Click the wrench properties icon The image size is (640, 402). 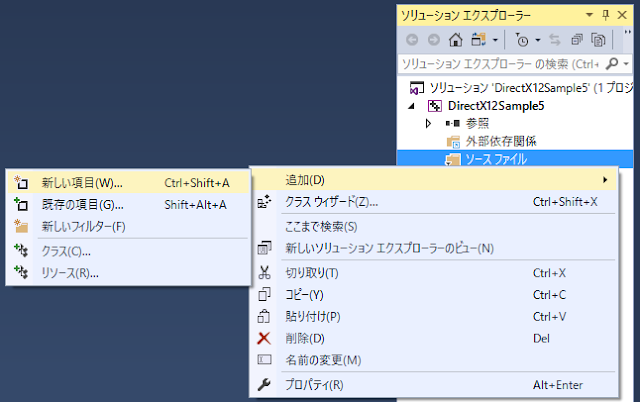pos(264,384)
